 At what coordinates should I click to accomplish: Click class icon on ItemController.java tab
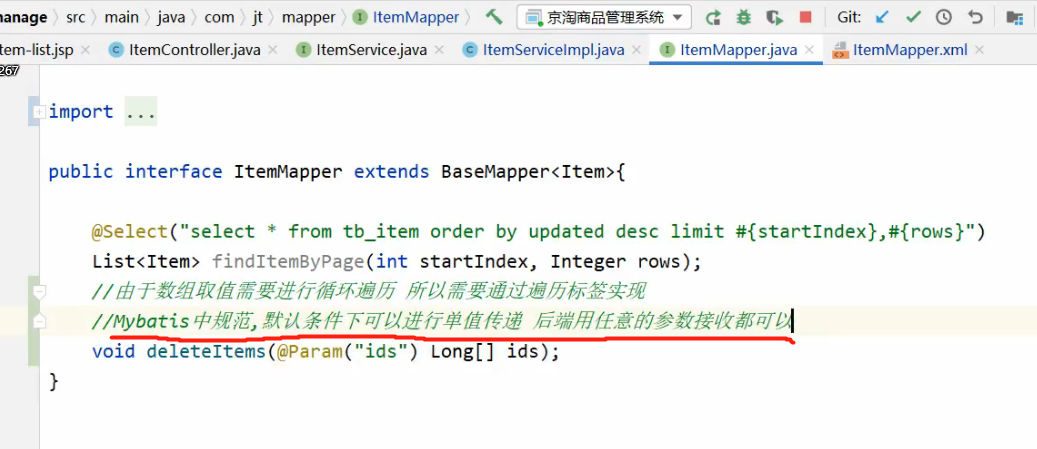coord(116,50)
